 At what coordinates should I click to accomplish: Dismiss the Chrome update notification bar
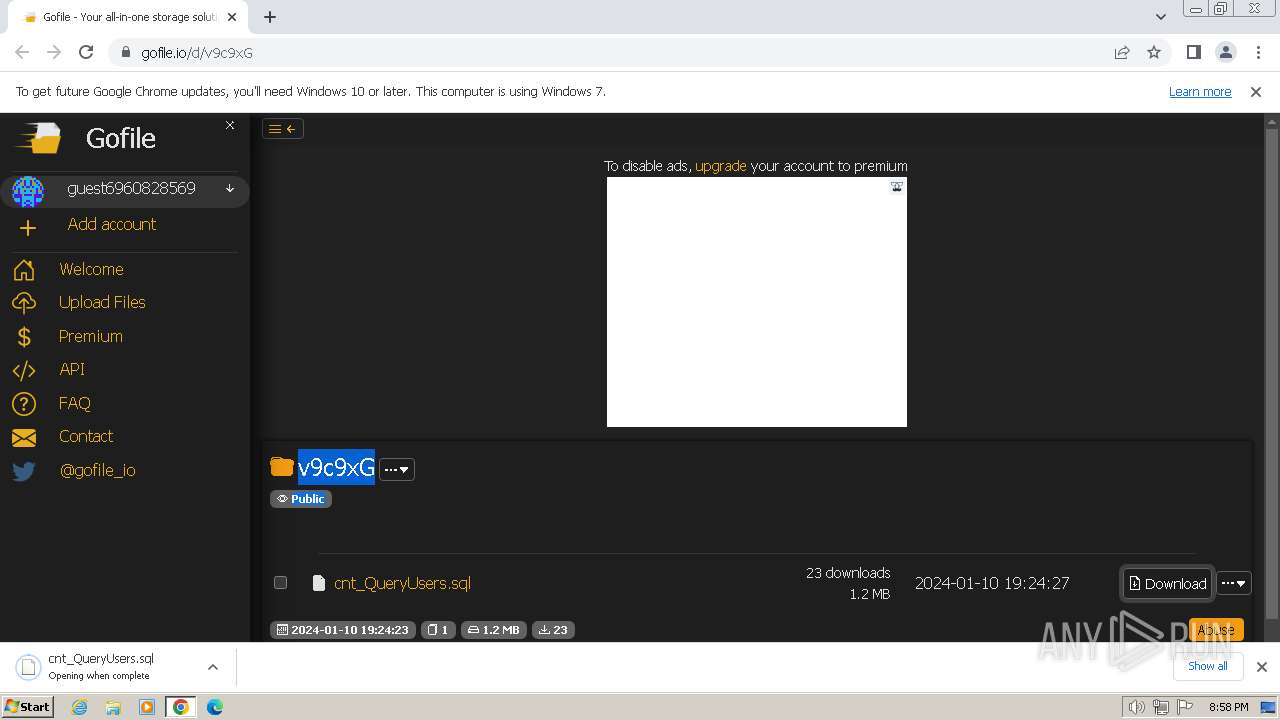tap(1256, 91)
